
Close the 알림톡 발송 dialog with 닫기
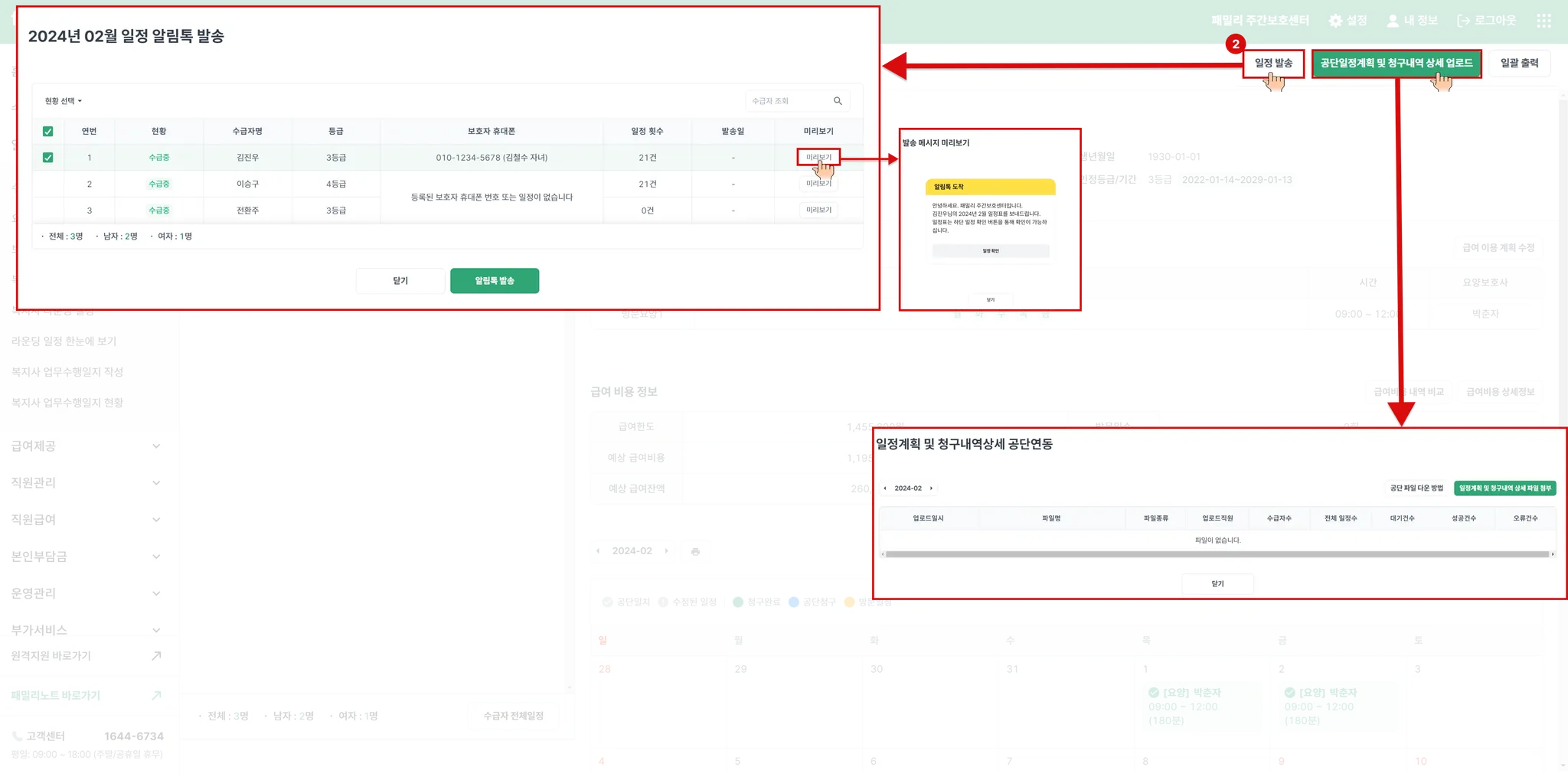click(400, 281)
